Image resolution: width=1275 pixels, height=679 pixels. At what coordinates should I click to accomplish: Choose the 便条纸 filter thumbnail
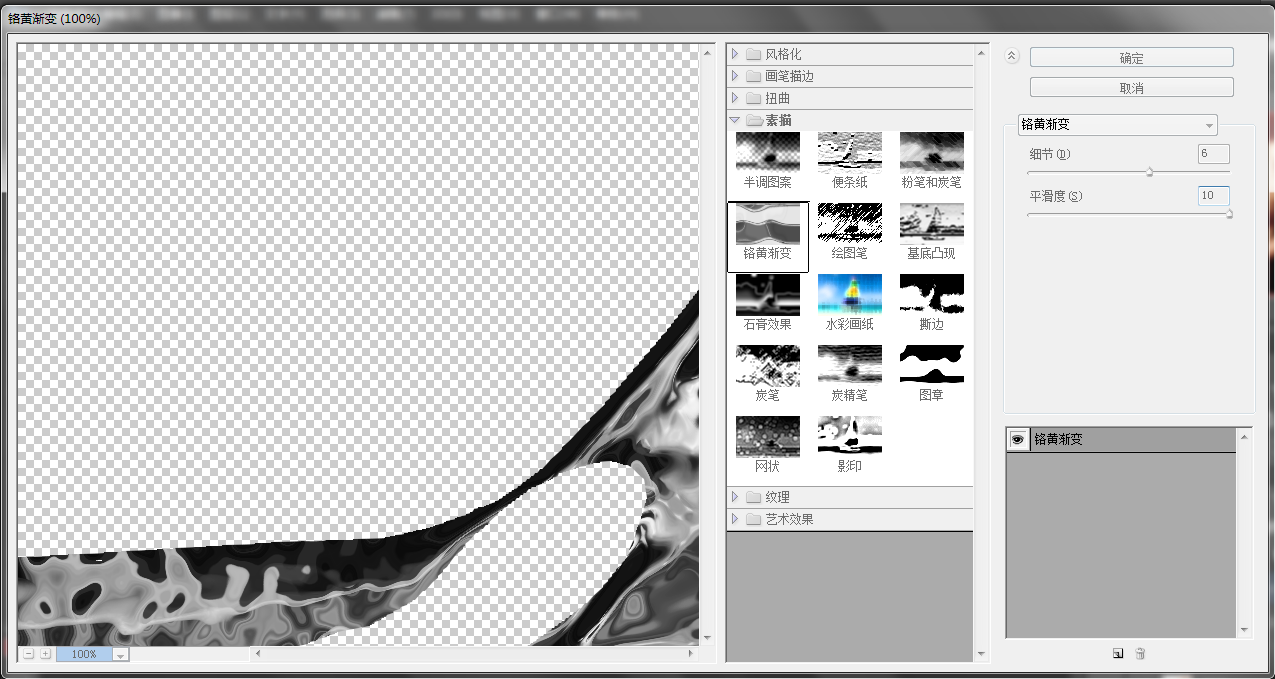point(849,152)
